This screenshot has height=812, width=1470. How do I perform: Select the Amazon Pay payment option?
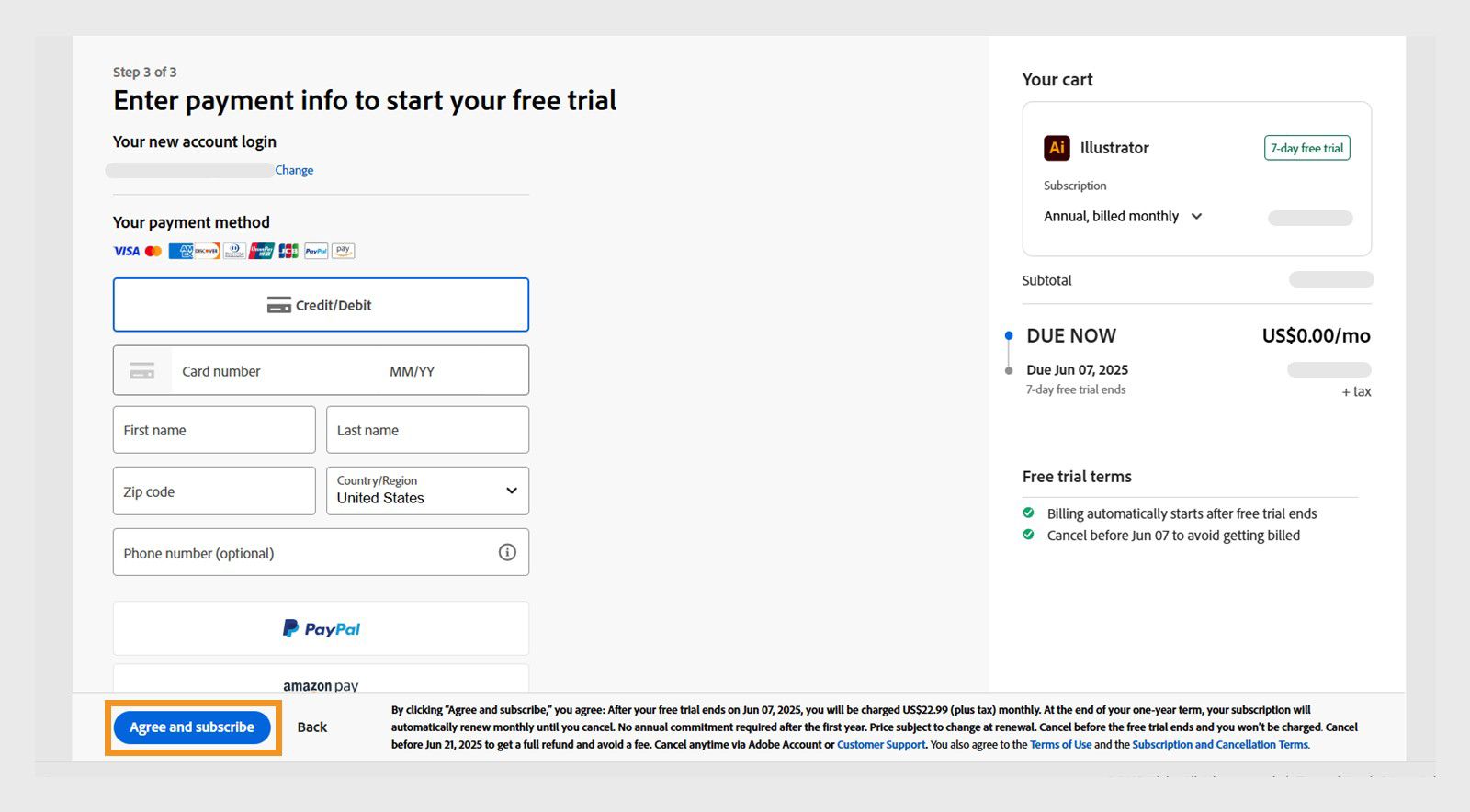tap(321, 682)
